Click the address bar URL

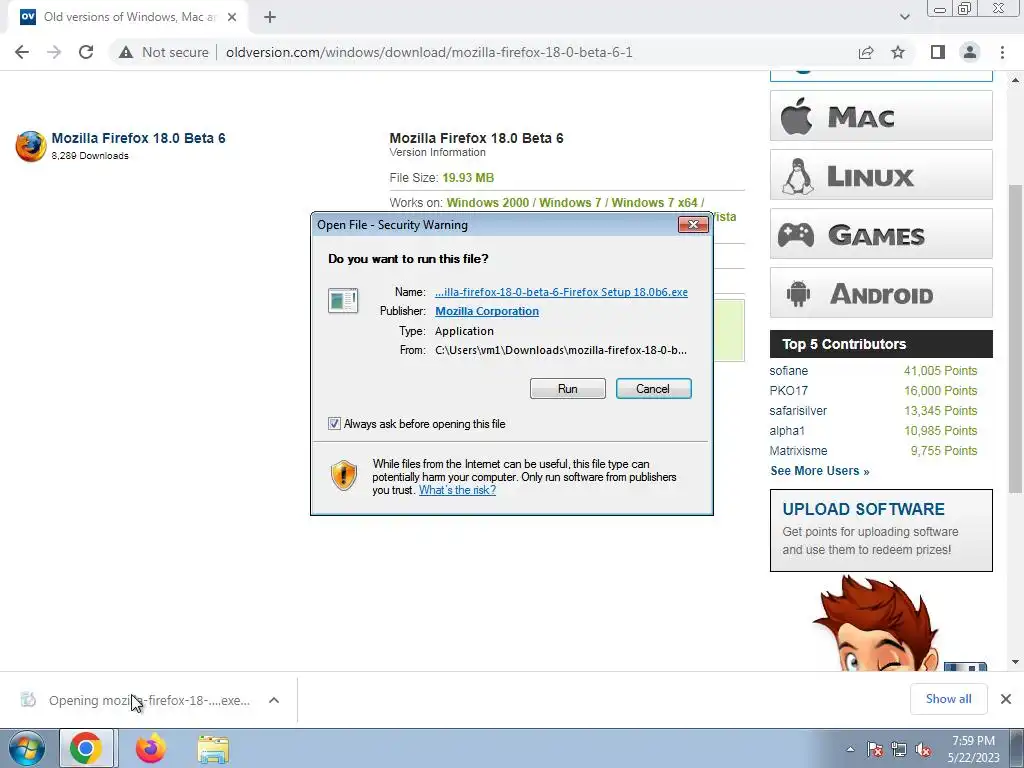(x=429, y=52)
